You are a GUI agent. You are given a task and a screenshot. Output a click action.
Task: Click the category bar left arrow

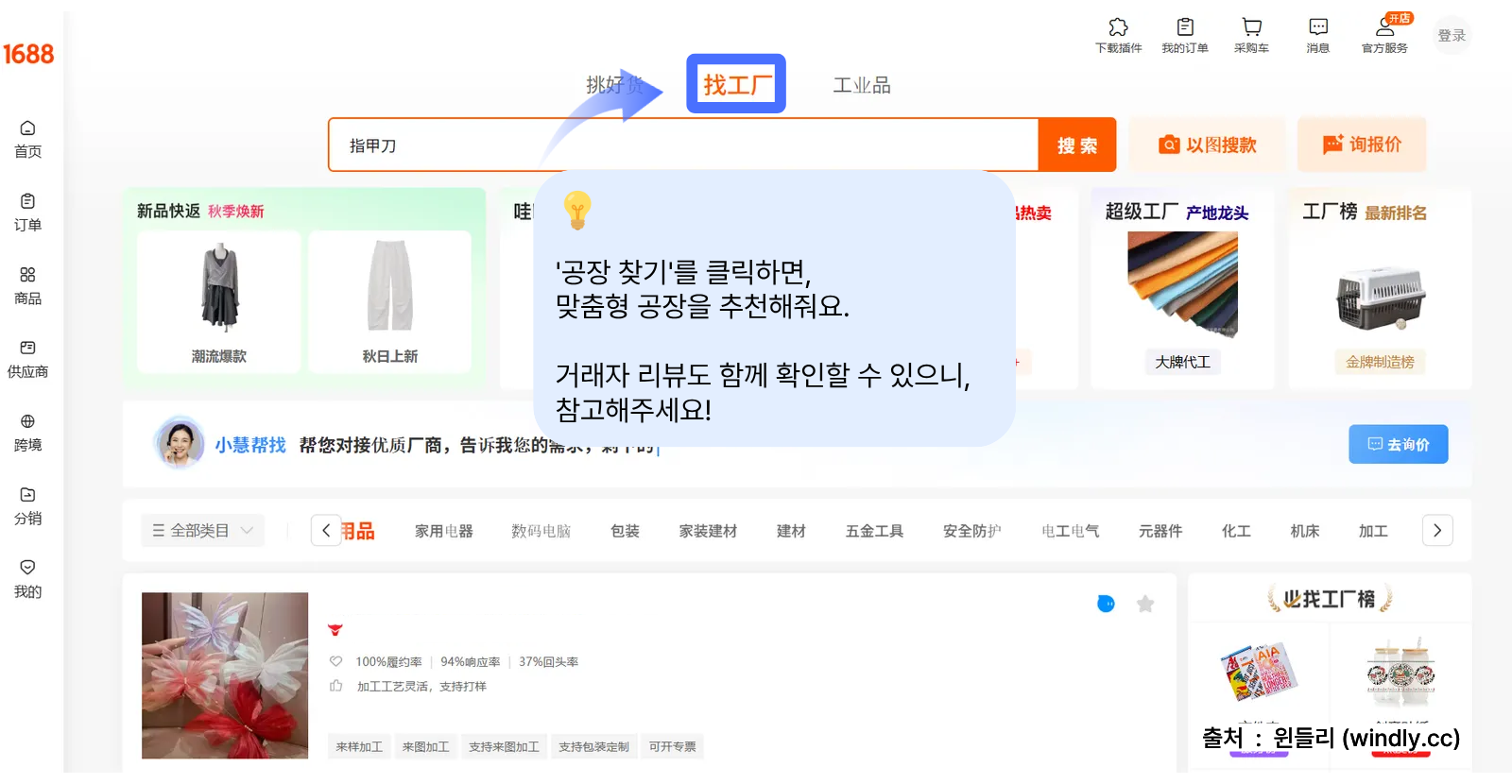coord(326,531)
